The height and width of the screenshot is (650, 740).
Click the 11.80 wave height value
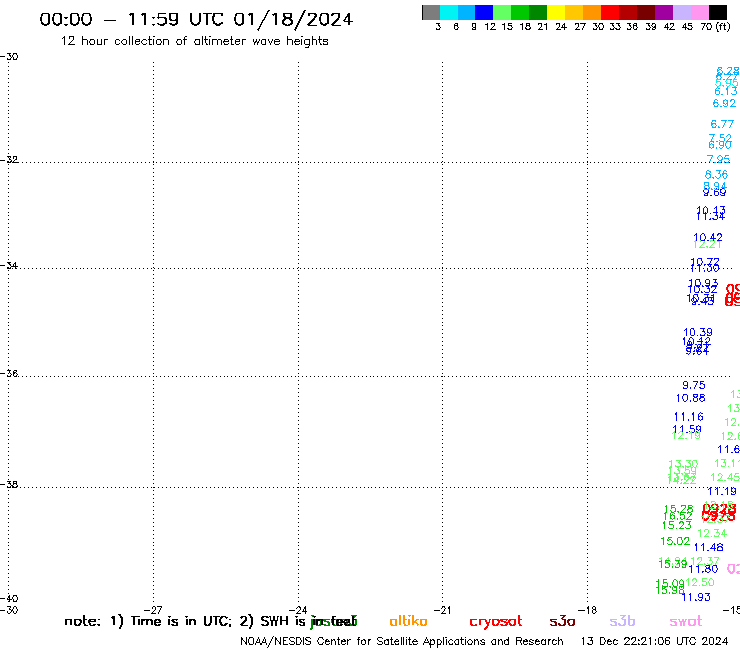click(703, 569)
